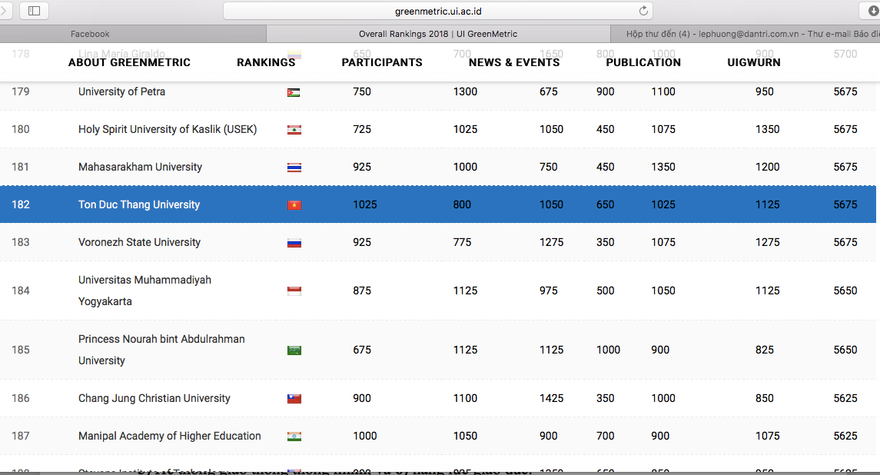Screen dimensions: 880x475
Task: Switch to the Facebook browser tab
Action: click(x=90, y=34)
